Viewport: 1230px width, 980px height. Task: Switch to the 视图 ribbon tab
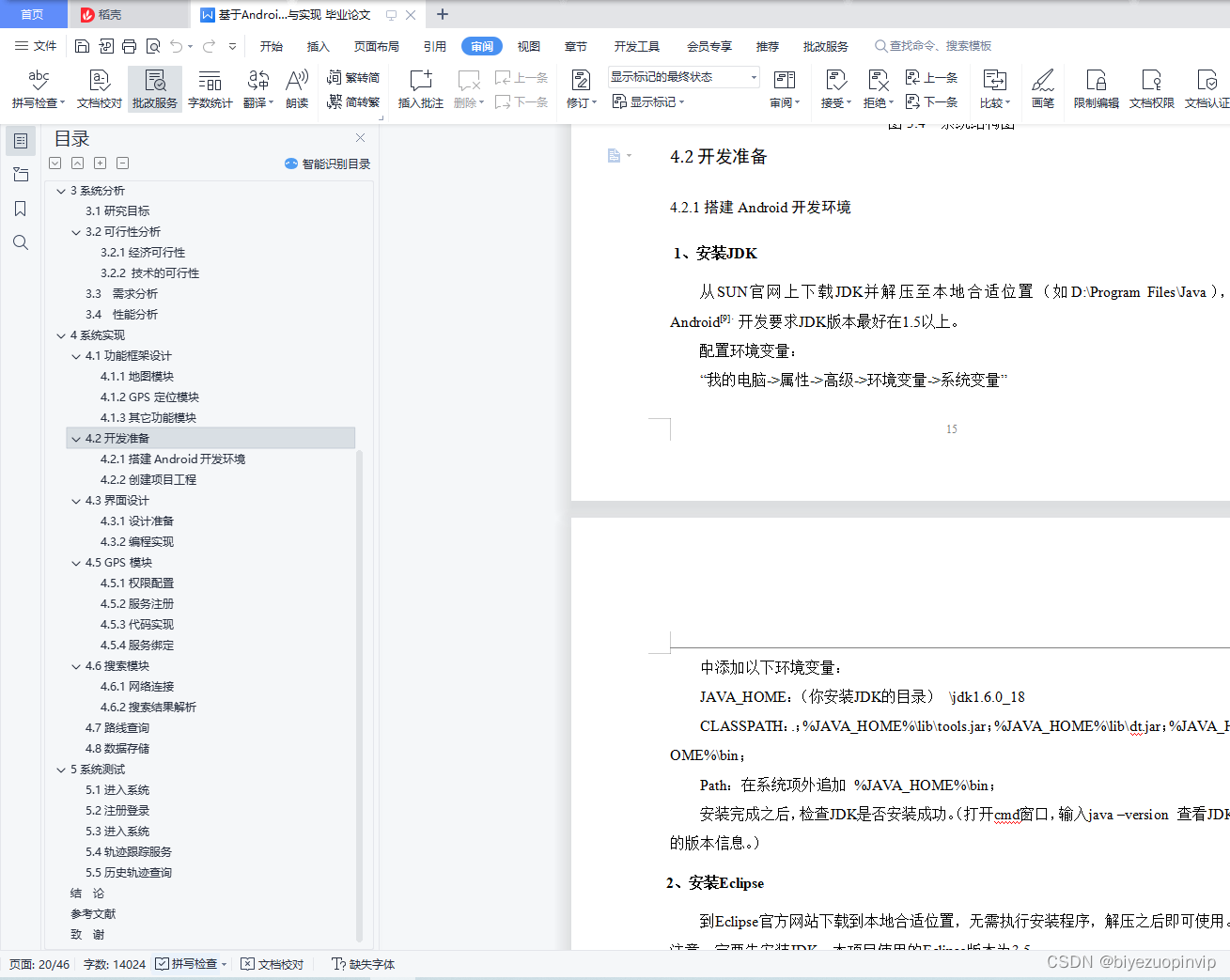click(529, 46)
